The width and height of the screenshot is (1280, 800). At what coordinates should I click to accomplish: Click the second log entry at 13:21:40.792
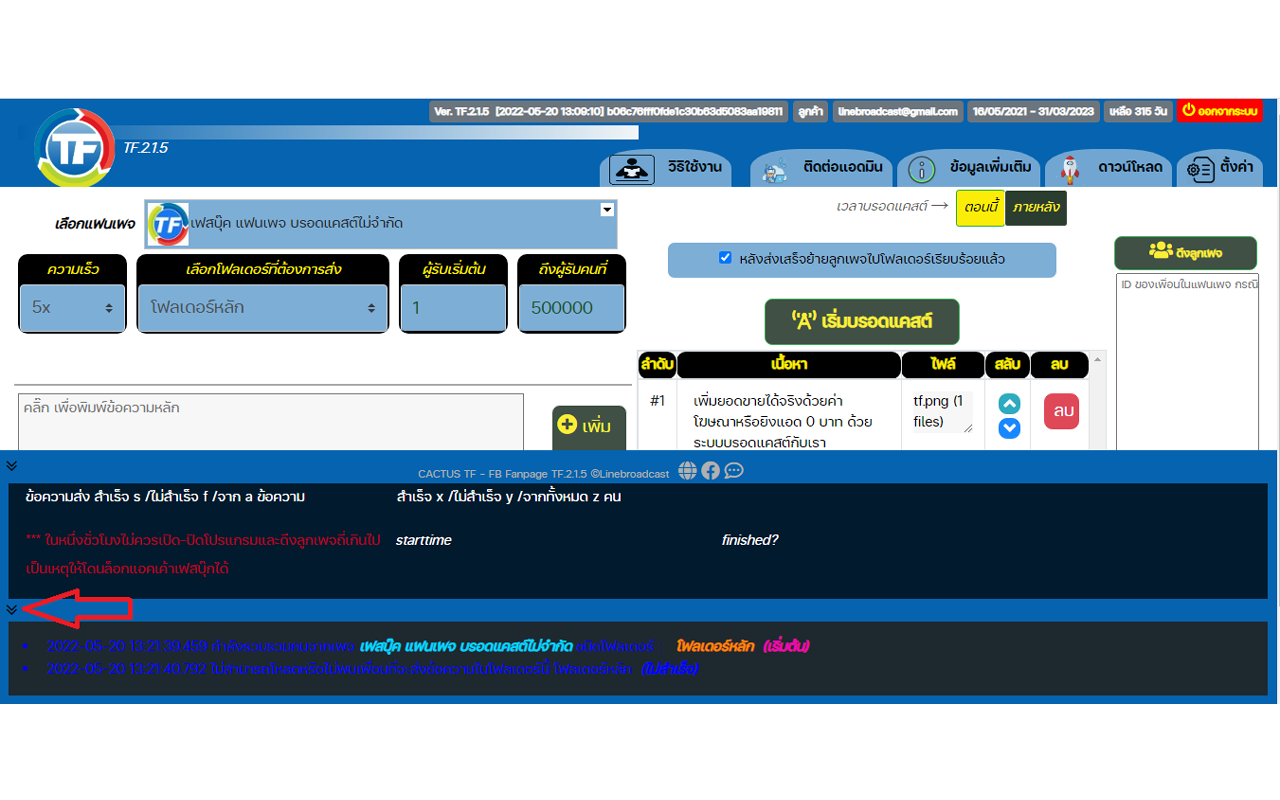click(x=372, y=668)
